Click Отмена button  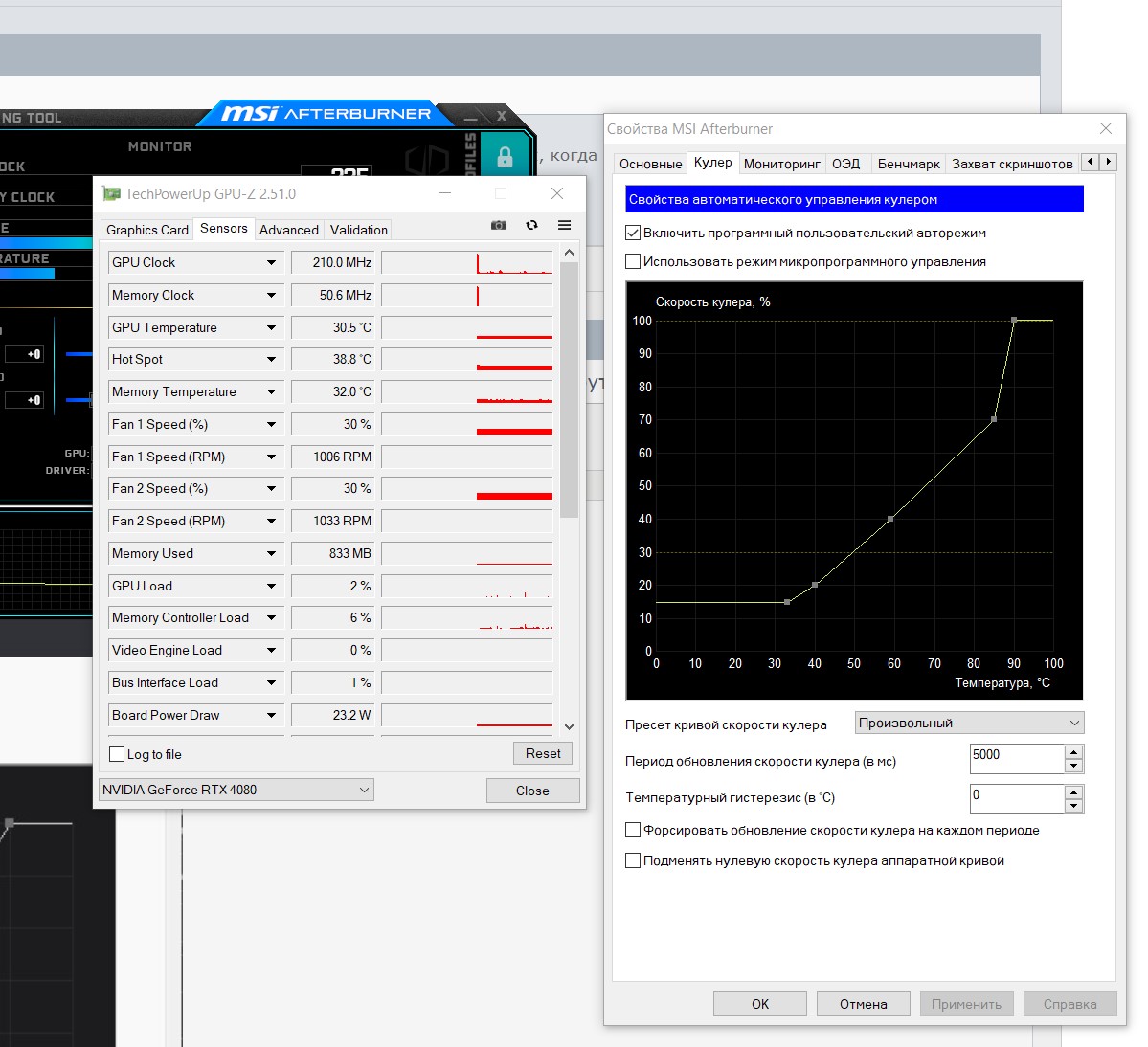tap(864, 1004)
